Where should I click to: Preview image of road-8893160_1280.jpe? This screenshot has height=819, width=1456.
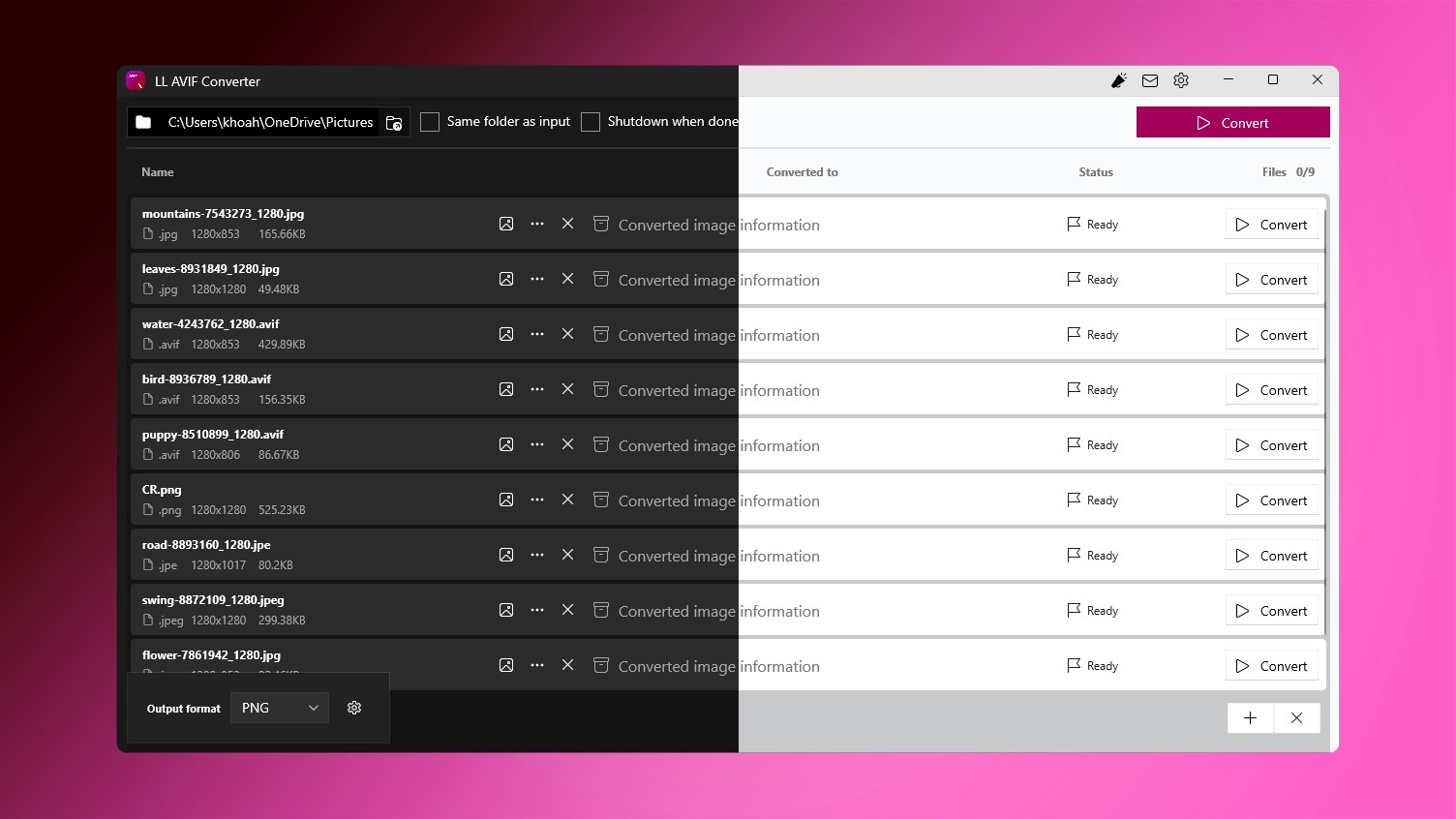click(506, 555)
